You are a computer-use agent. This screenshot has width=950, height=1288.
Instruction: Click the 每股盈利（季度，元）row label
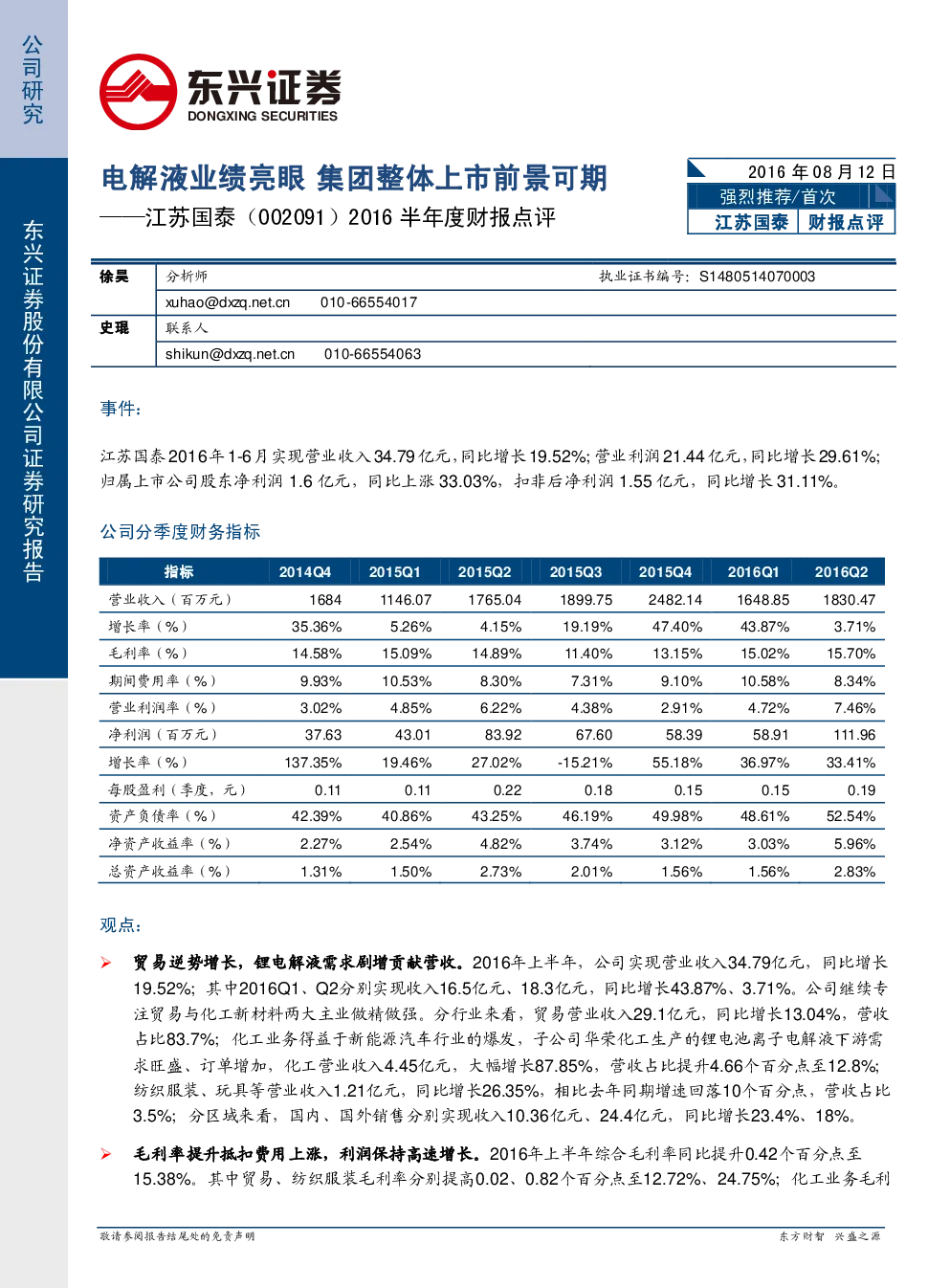click(x=177, y=790)
